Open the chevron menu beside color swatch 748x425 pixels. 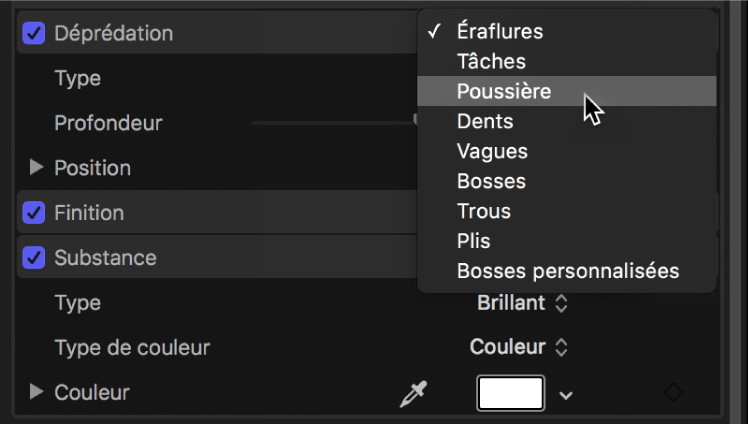[566, 395]
